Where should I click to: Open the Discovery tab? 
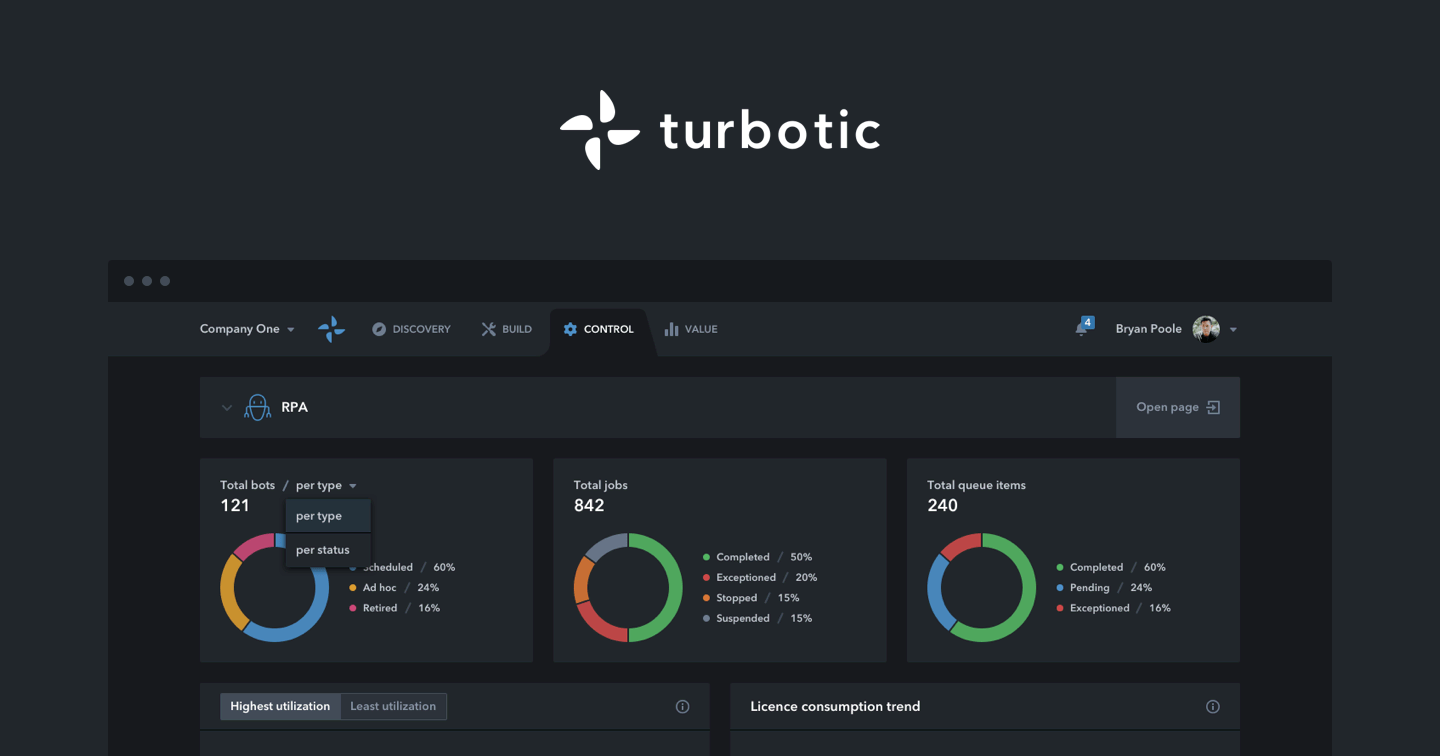pyautogui.click(x=411, y=329)
